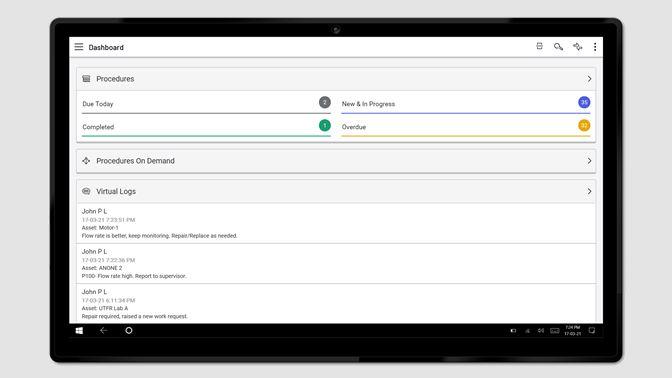Image resolution: width=672 pixels, height=378 pixels.
Task: Click the taskbar clock showing 7:24 PM
Action: (x=573, y=330)
